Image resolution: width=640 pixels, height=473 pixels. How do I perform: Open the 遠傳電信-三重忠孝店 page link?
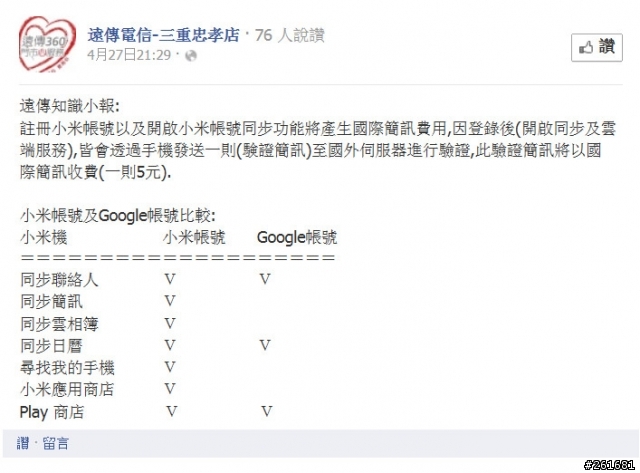pyautogui.click(x=163, y=35)
